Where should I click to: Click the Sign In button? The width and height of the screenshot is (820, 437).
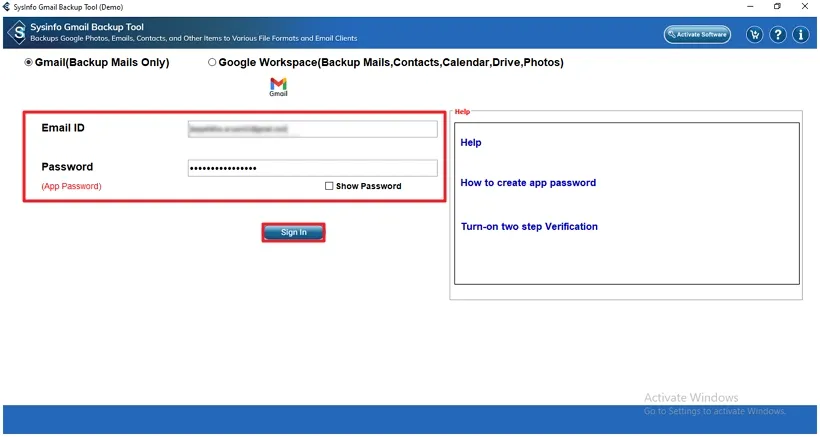[293, 233]
